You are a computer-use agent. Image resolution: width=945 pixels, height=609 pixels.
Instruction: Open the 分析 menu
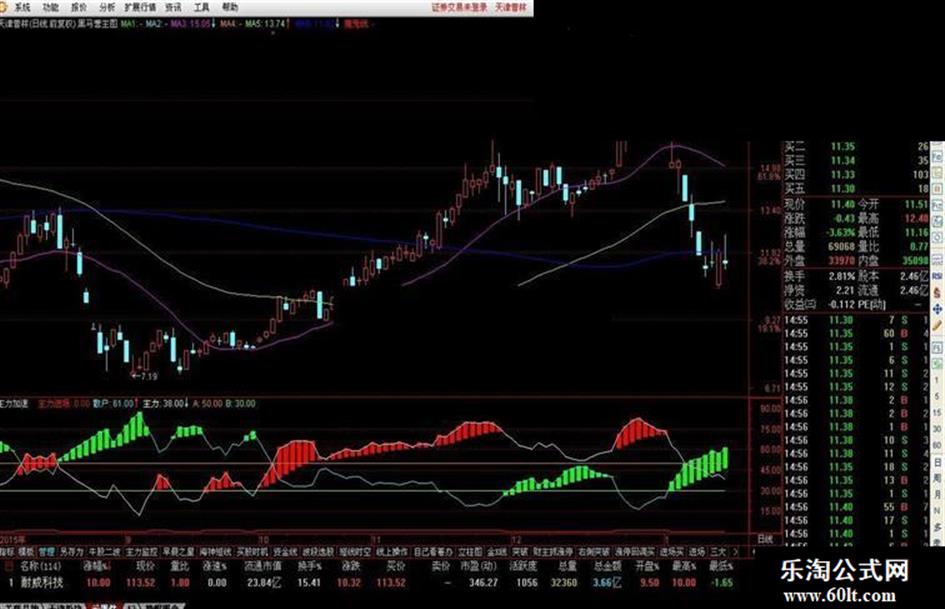tap(107, 7)
